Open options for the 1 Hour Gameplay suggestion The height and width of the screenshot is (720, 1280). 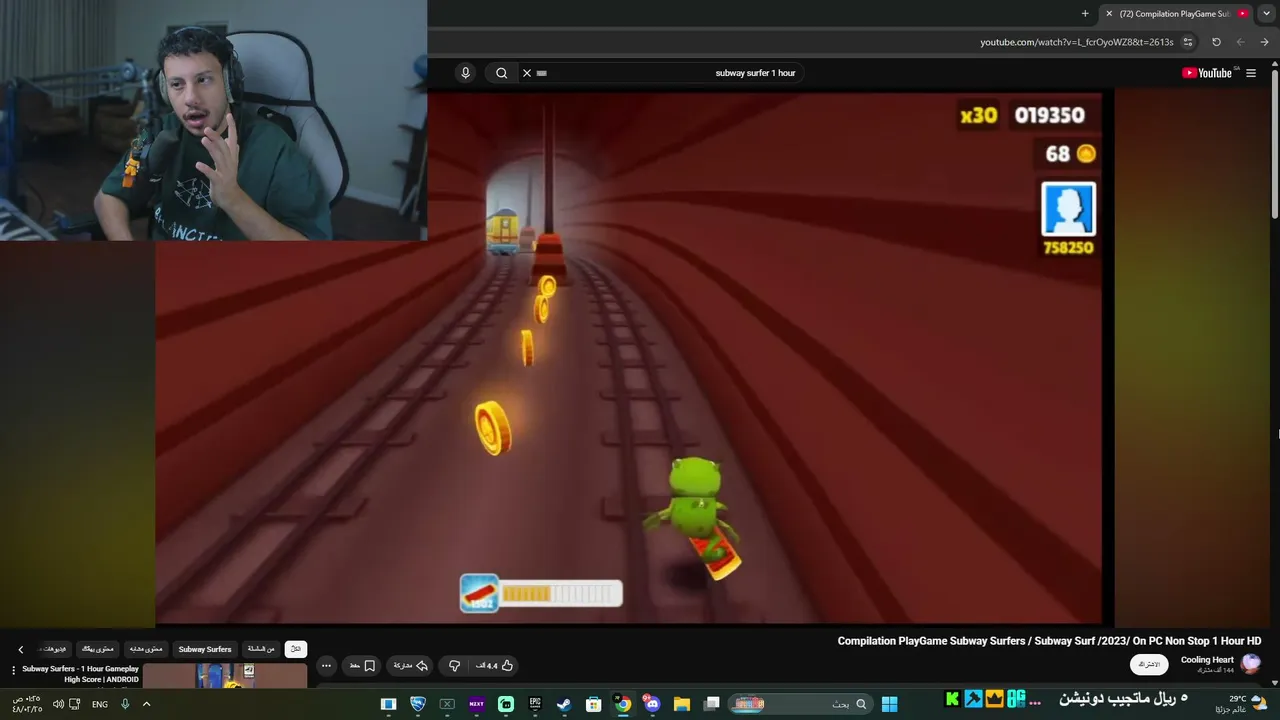pyautogui.click(x=13, y=670)
